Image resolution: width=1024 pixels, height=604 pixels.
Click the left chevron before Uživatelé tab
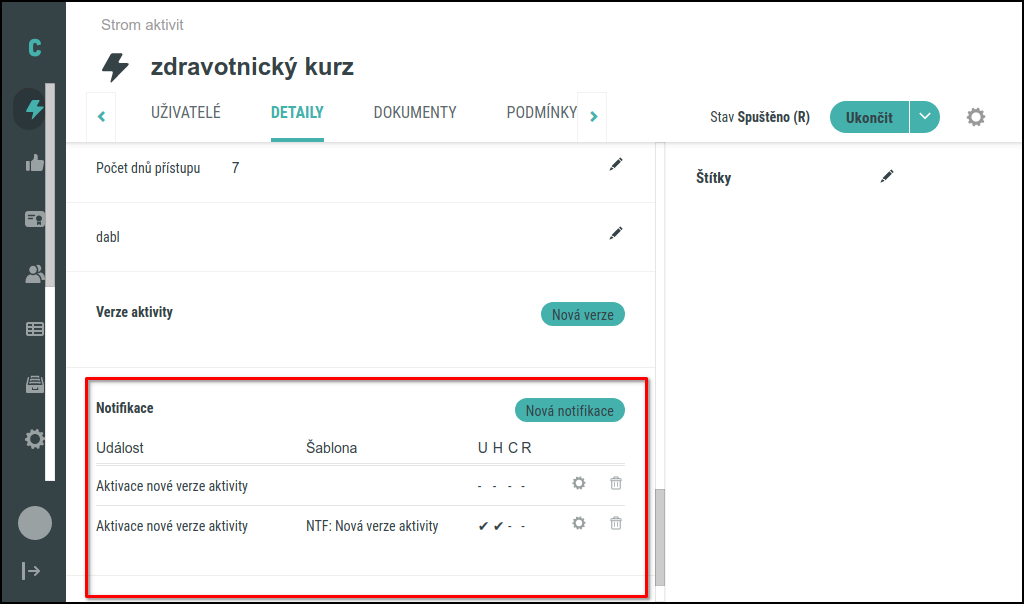pos(101,116)
